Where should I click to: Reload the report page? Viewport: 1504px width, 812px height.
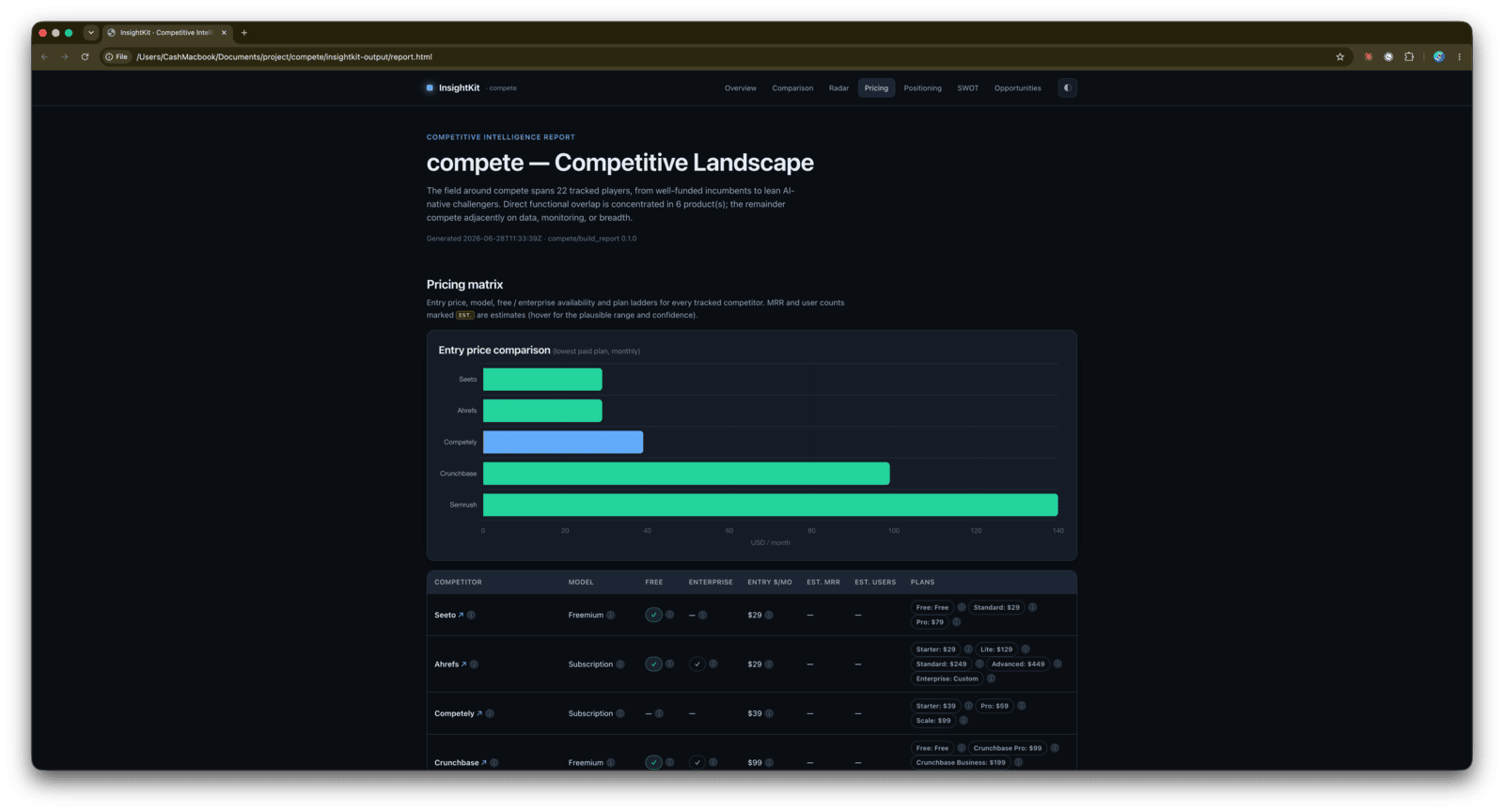[x=85, y=57]
